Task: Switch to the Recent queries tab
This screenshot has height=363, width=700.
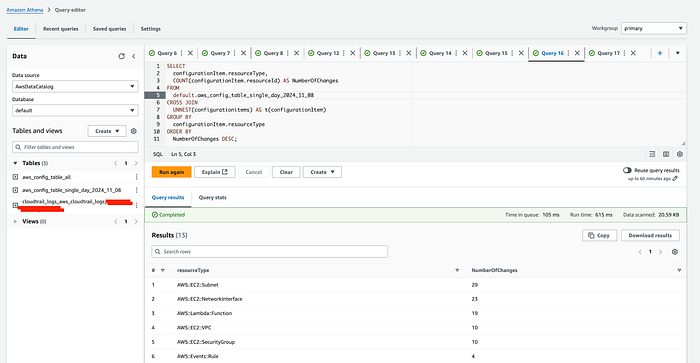Action: [x=61, y=29]
